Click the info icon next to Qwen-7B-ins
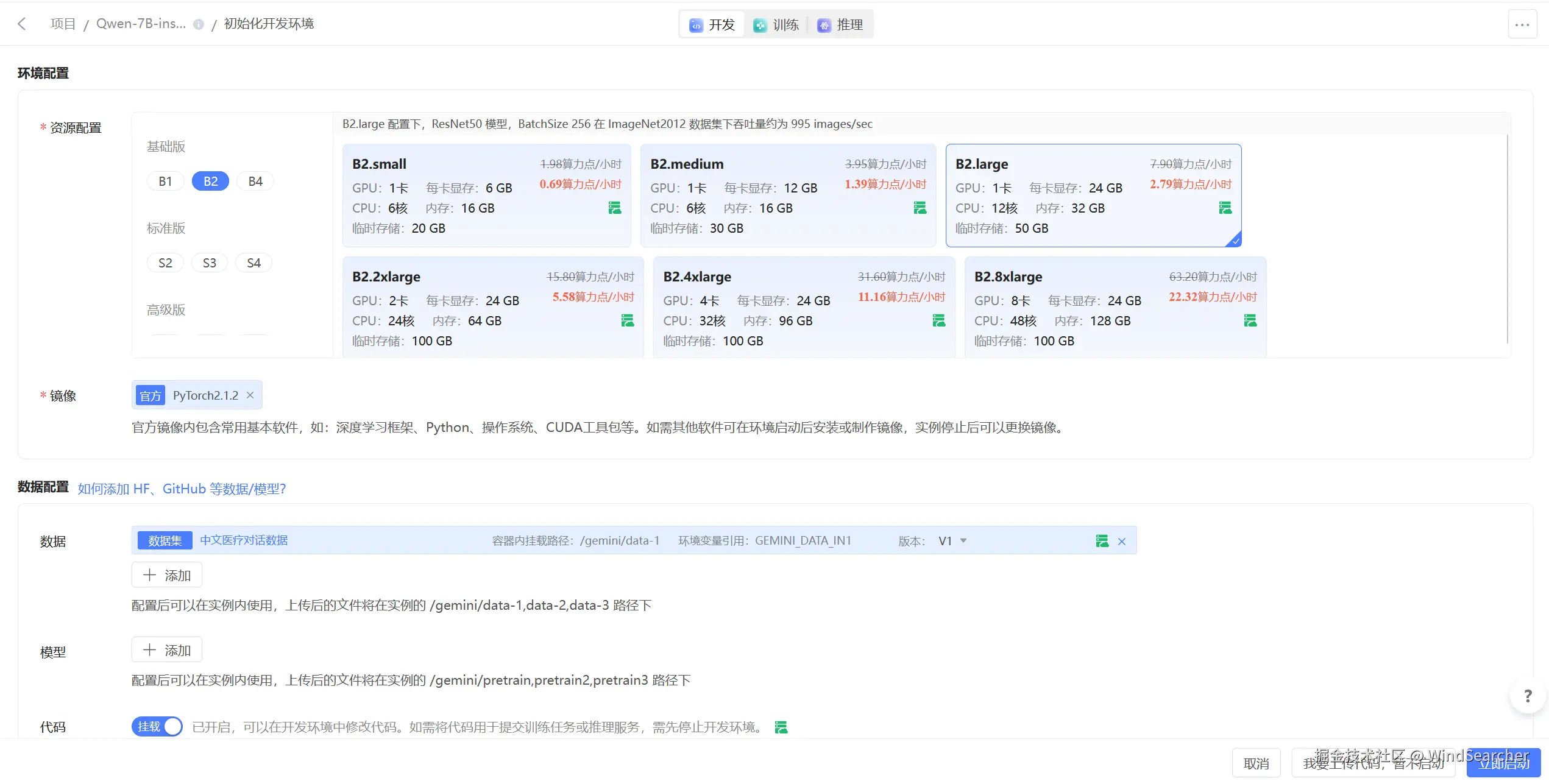 [198, 24]
